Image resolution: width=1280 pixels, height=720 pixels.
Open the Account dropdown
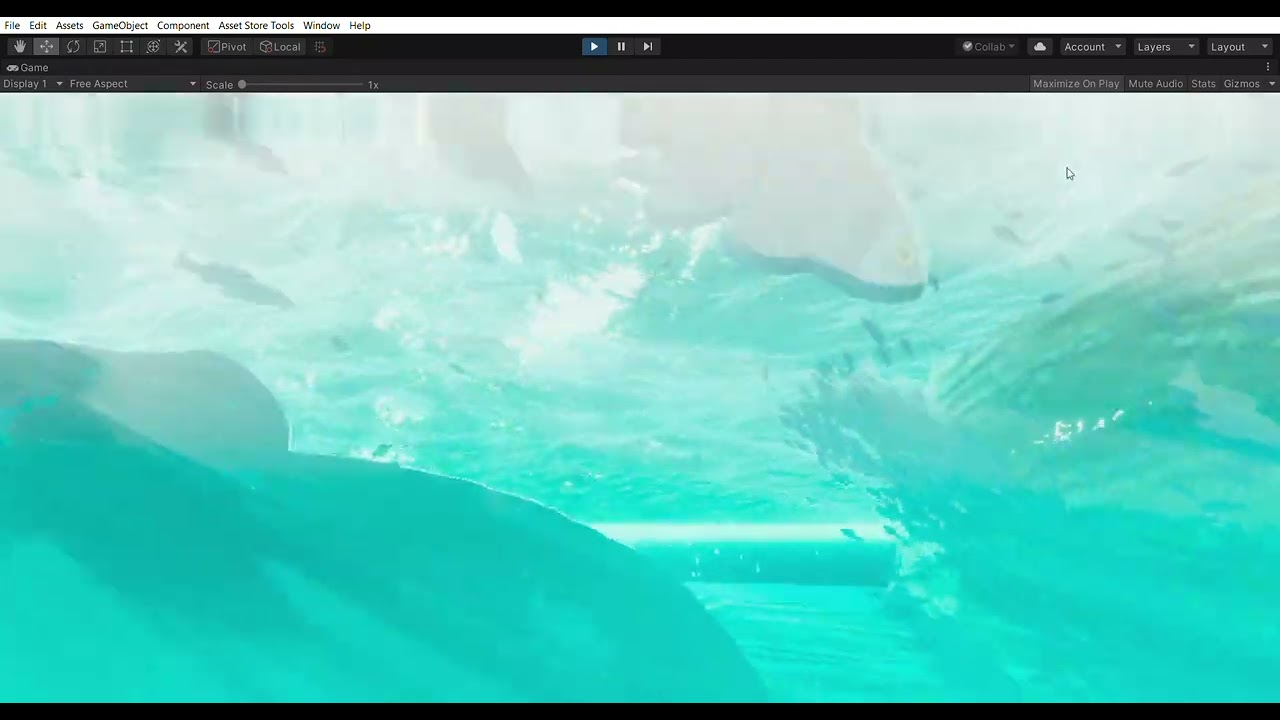1092,47
